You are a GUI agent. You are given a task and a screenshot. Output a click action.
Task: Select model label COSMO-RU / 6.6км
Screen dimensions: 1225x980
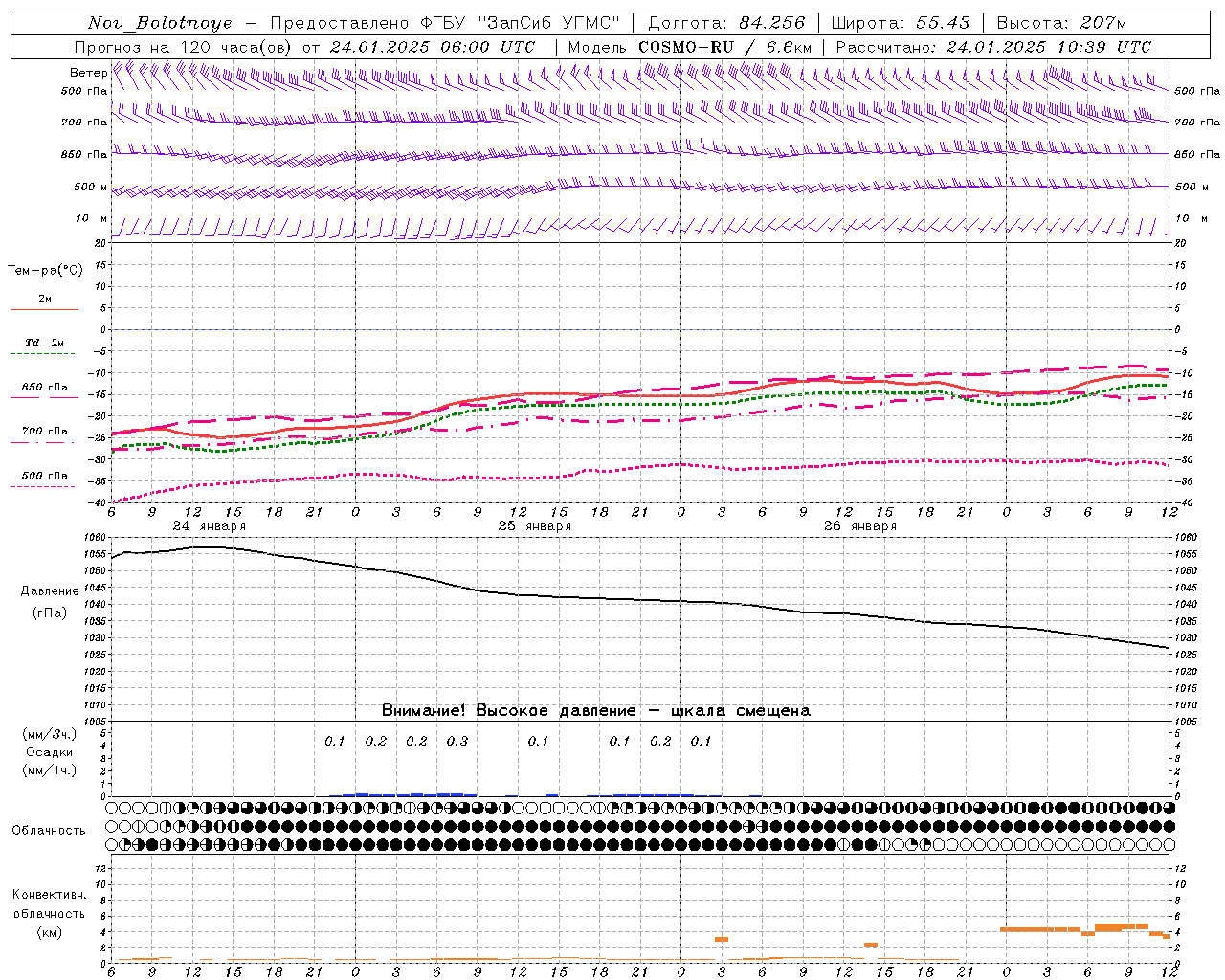point(725,47)
